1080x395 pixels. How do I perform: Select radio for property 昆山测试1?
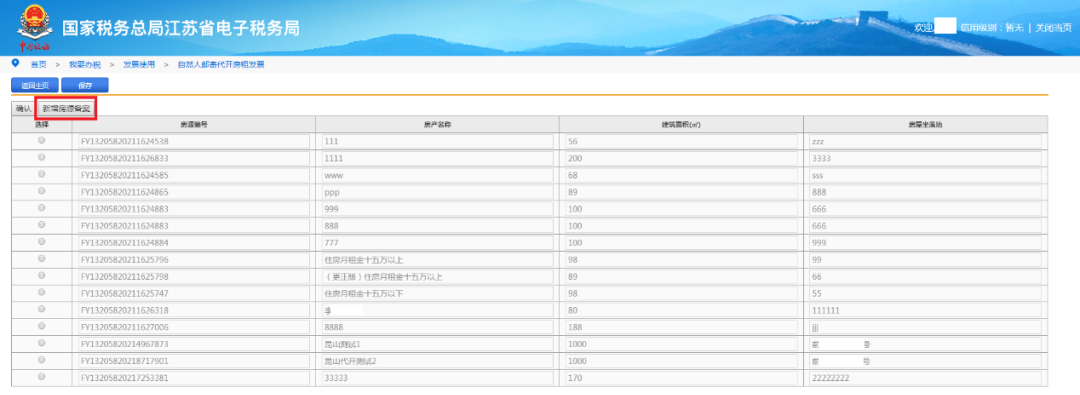click(x=41, y=343)
